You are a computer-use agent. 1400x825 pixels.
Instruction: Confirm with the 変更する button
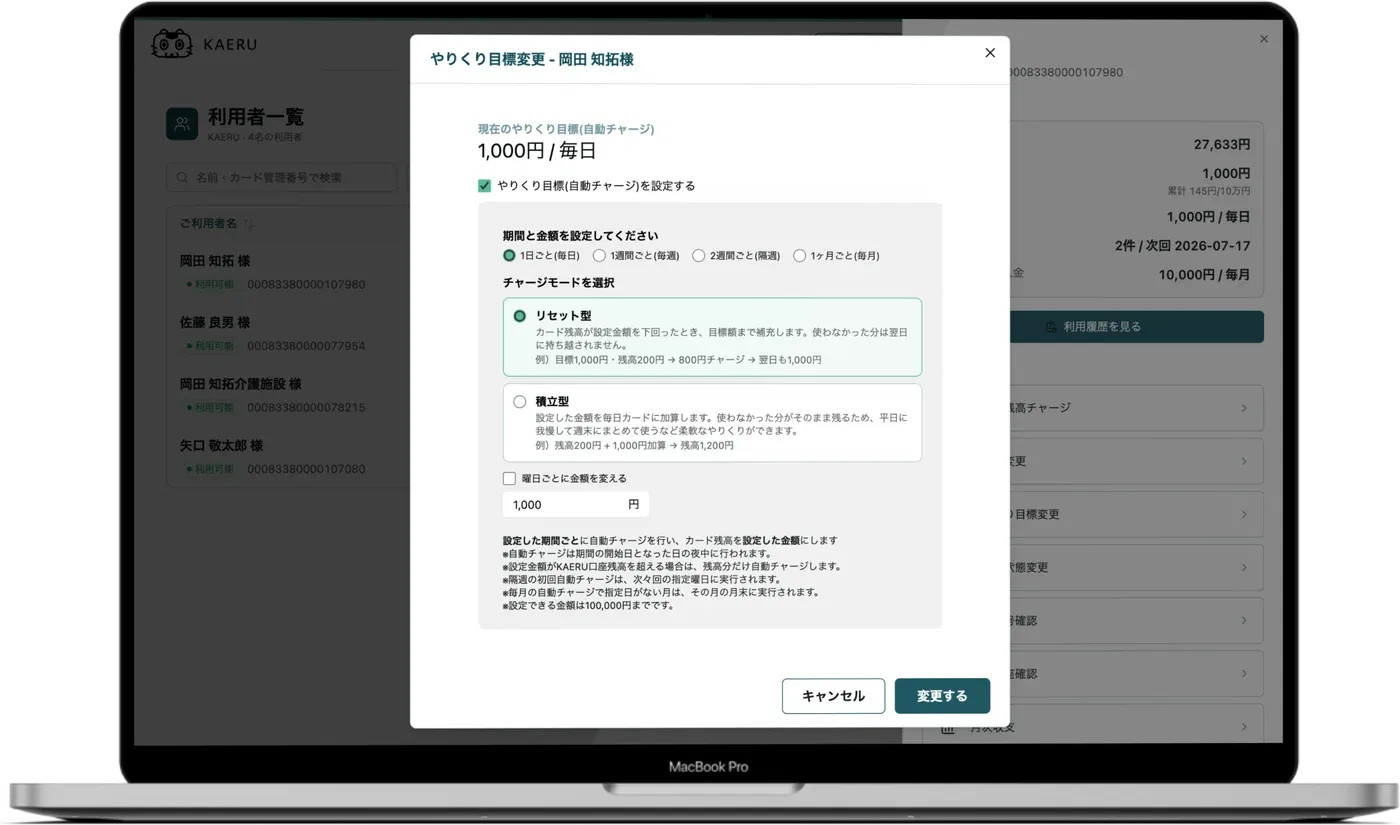(942, 696)
